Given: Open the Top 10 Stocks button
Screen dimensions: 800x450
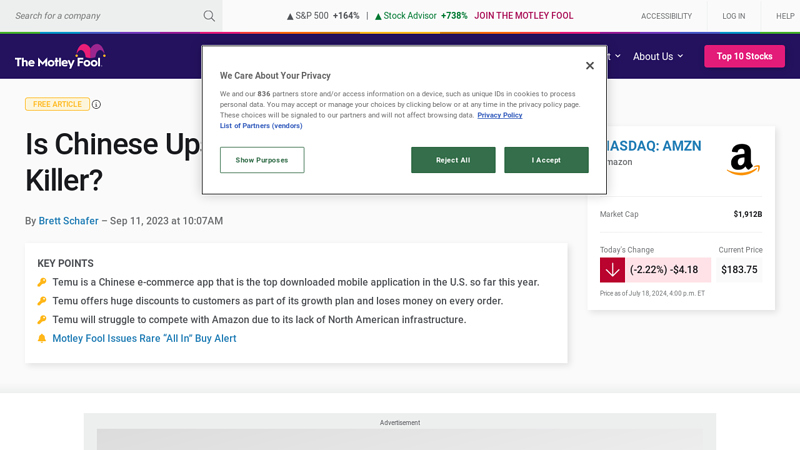Looking at the screenshot, I should (744, 56).
